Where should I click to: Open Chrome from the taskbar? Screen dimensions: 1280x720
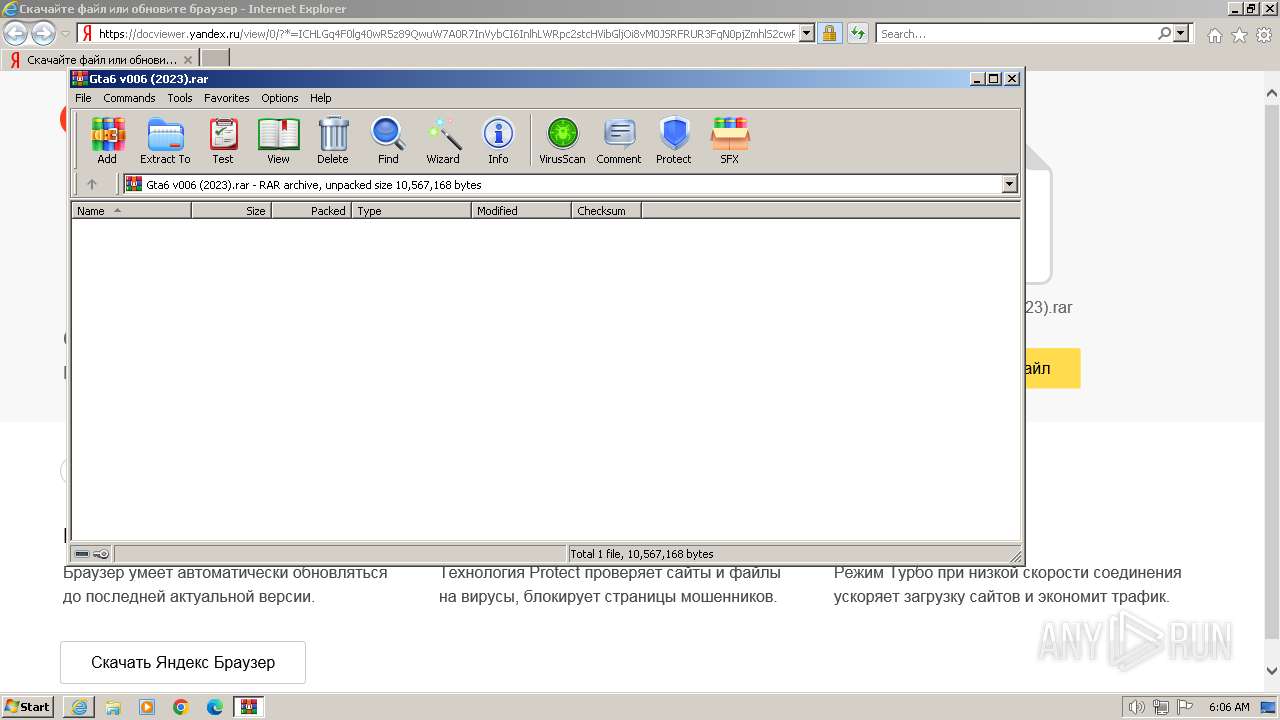tap(181, 707)
